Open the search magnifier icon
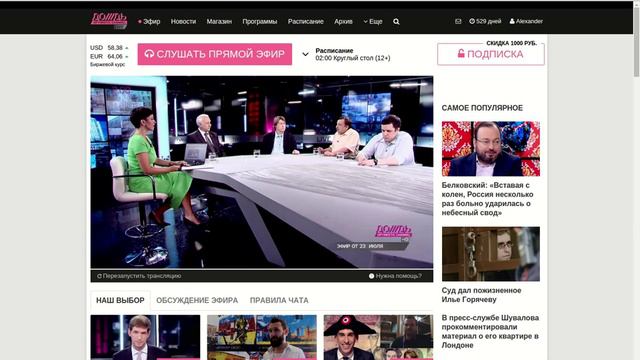 [396, 22]
